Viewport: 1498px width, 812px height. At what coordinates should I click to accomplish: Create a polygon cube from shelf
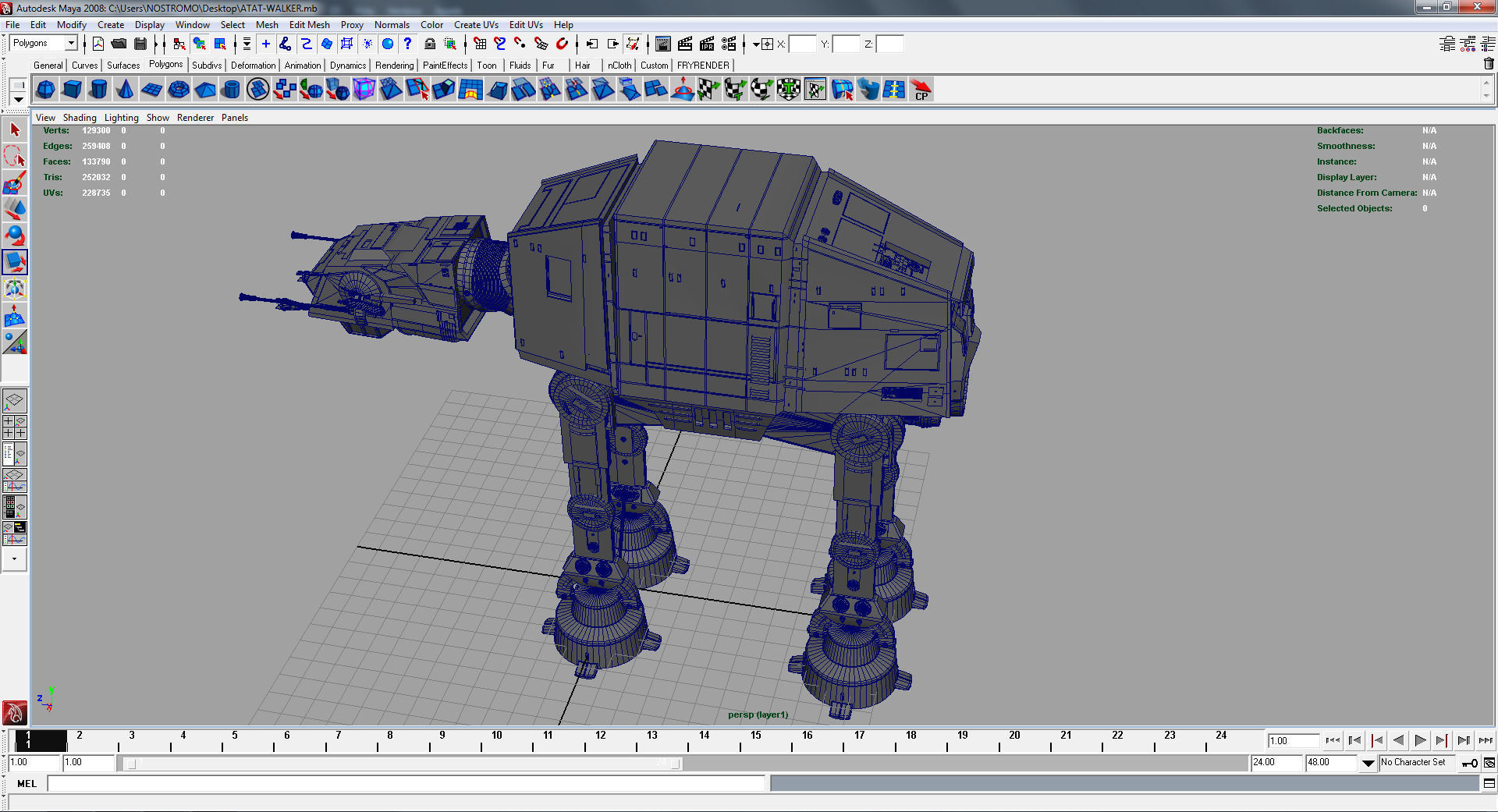[72, 90]
